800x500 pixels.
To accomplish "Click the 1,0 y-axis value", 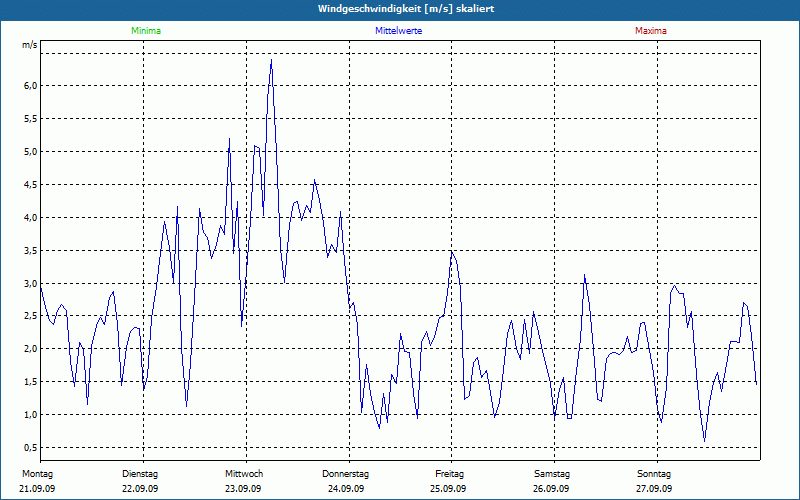I will pos(31,415).
